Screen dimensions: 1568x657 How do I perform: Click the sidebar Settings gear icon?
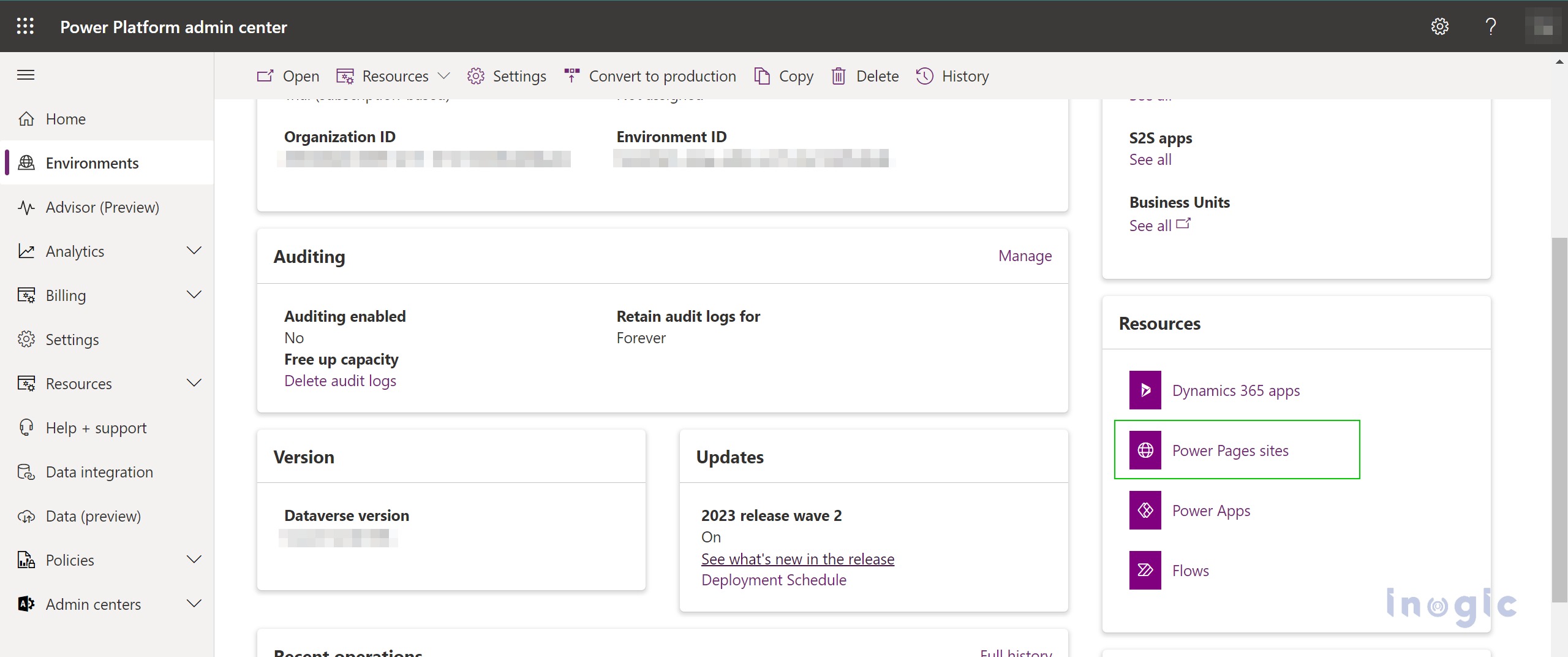tap(26, 339)
